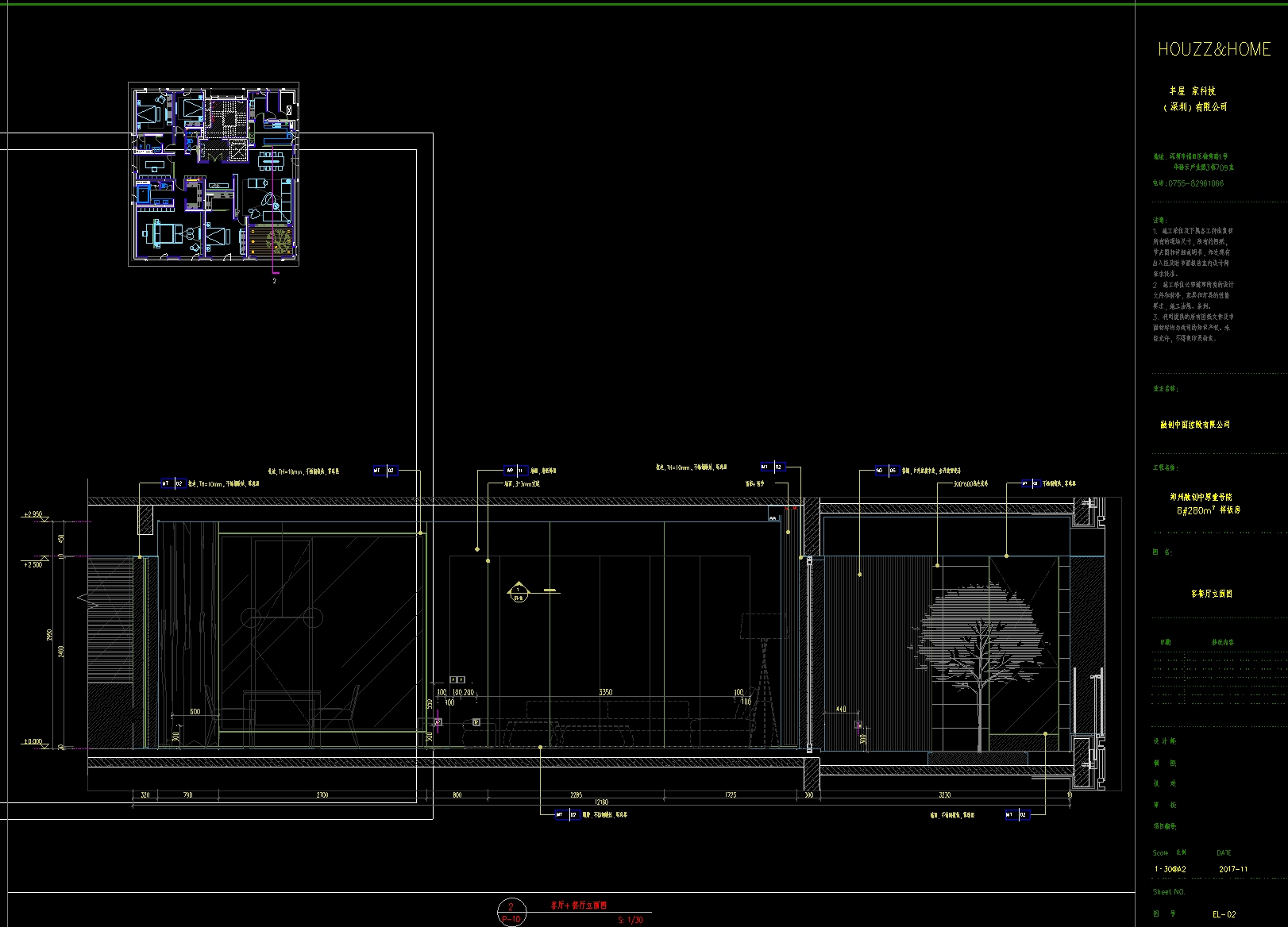The image size is (1288, 927).
Task: Select the 3350 sofa width dimension
Action: tap(605, 693)
